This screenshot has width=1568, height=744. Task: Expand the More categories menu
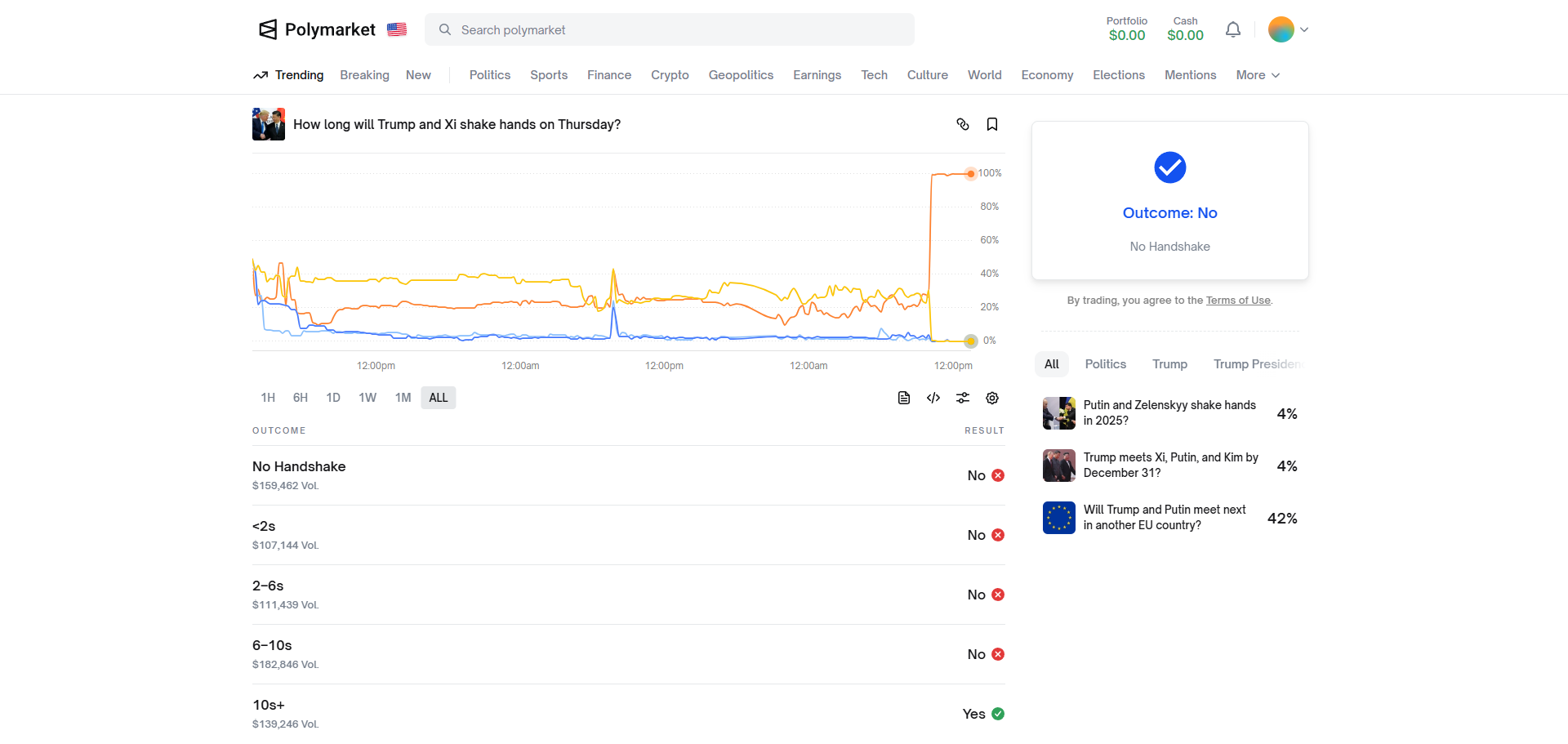[x=1258, y=75]
